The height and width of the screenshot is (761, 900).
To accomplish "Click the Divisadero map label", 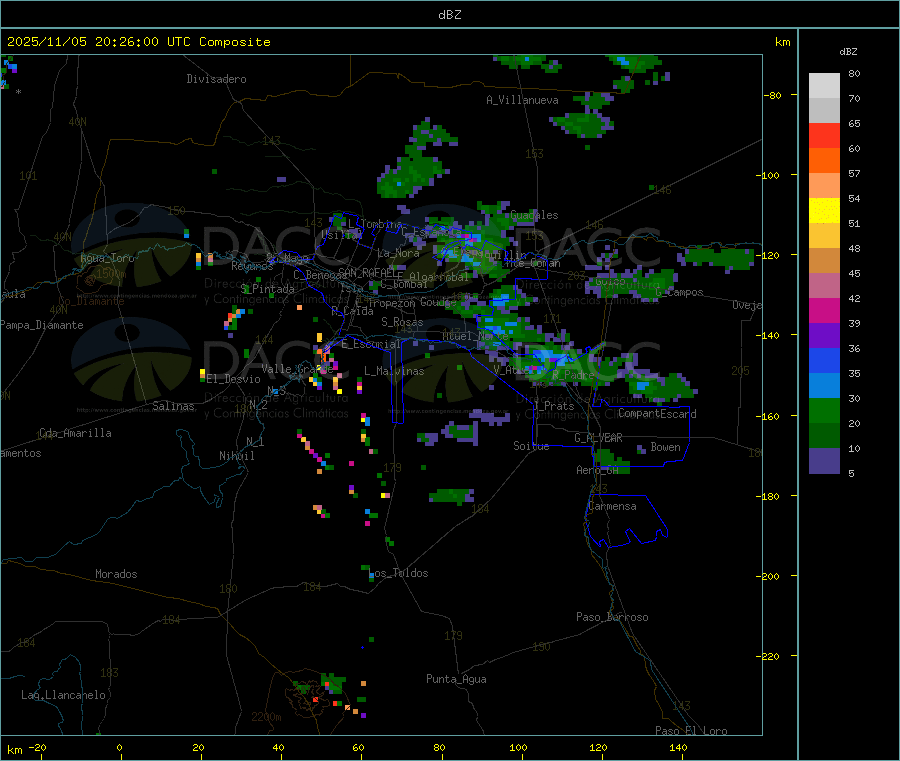I will click(216, 79).
